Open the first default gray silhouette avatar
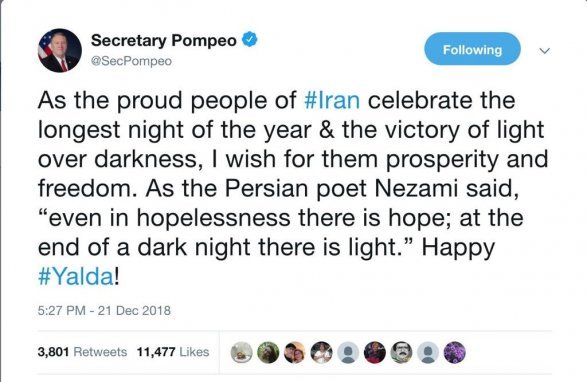Screen dimensions: 587x382 coord(348,352)
